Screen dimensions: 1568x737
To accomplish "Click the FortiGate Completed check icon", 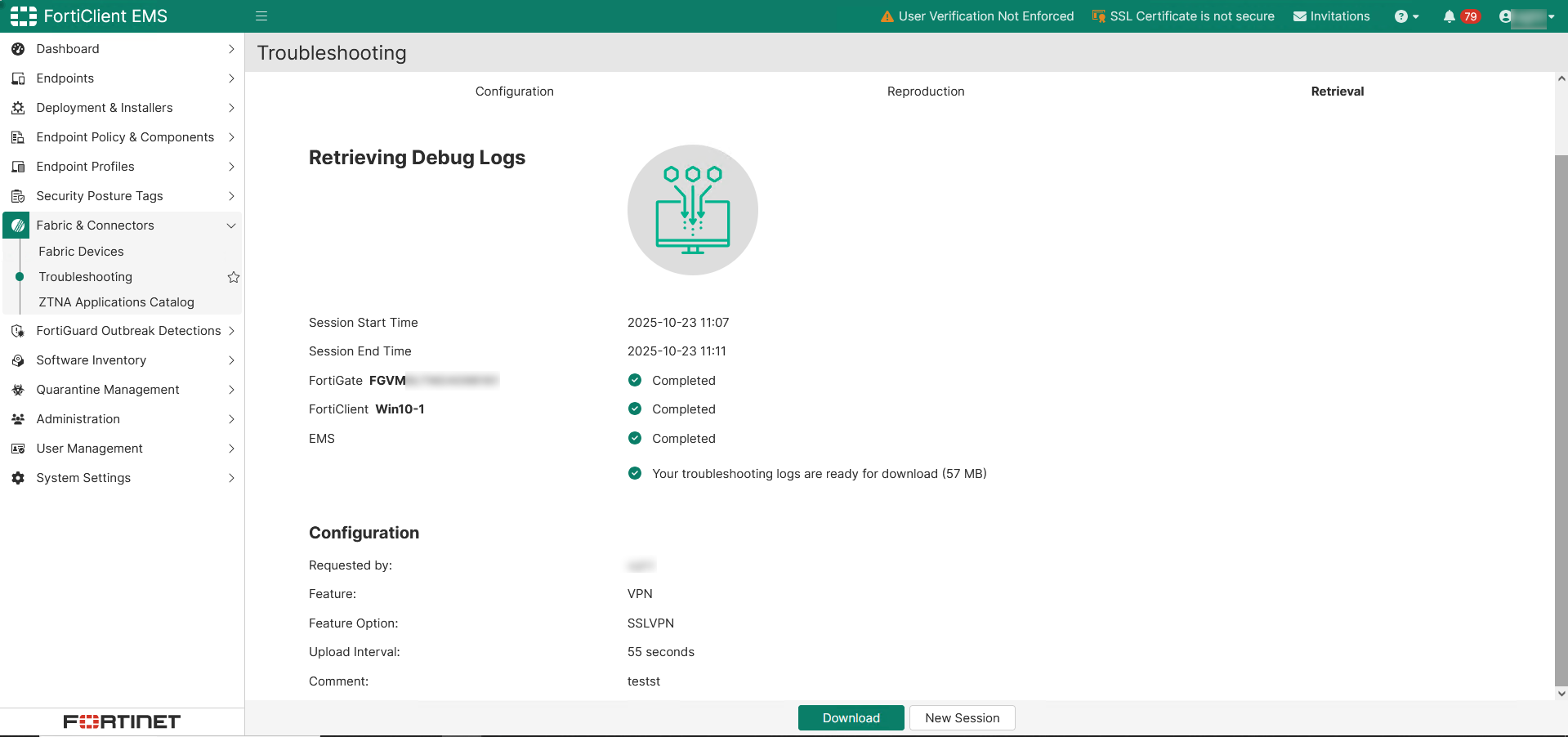I will tap(635, 380).
